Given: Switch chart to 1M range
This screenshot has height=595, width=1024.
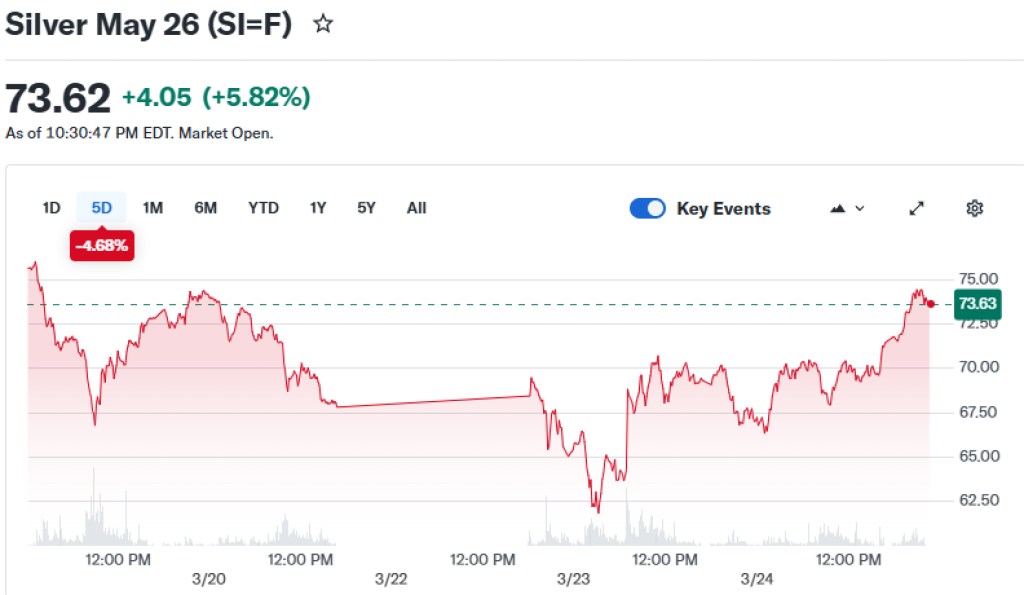Looking at the screenshot, I should click(x=153, y=208).
